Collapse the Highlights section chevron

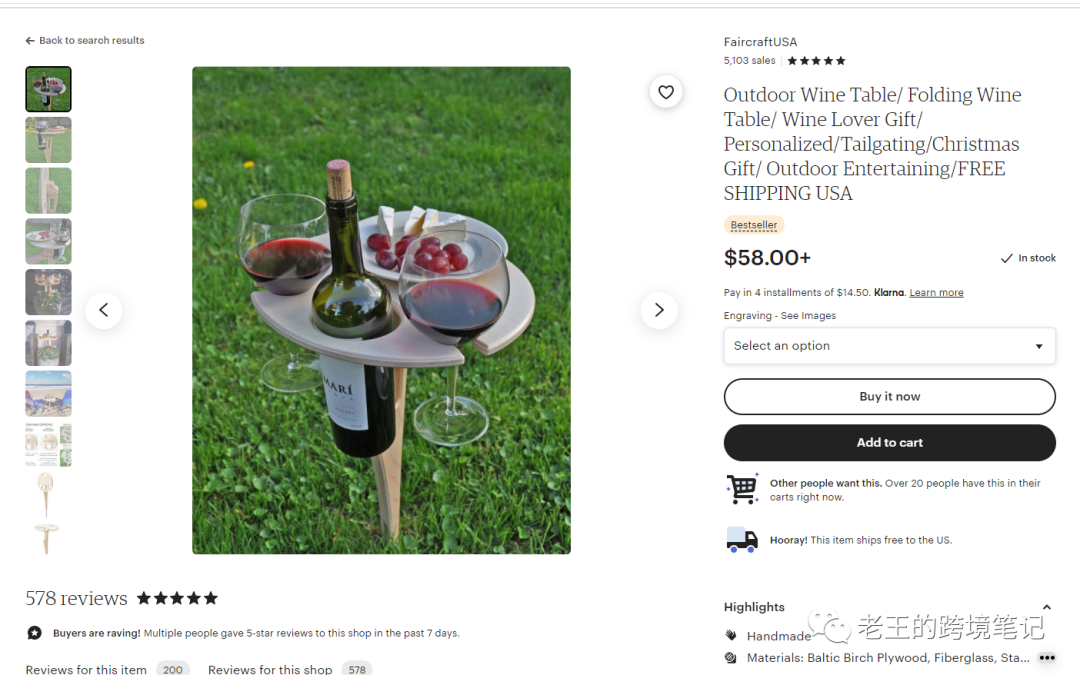(x=1046, y=607)
